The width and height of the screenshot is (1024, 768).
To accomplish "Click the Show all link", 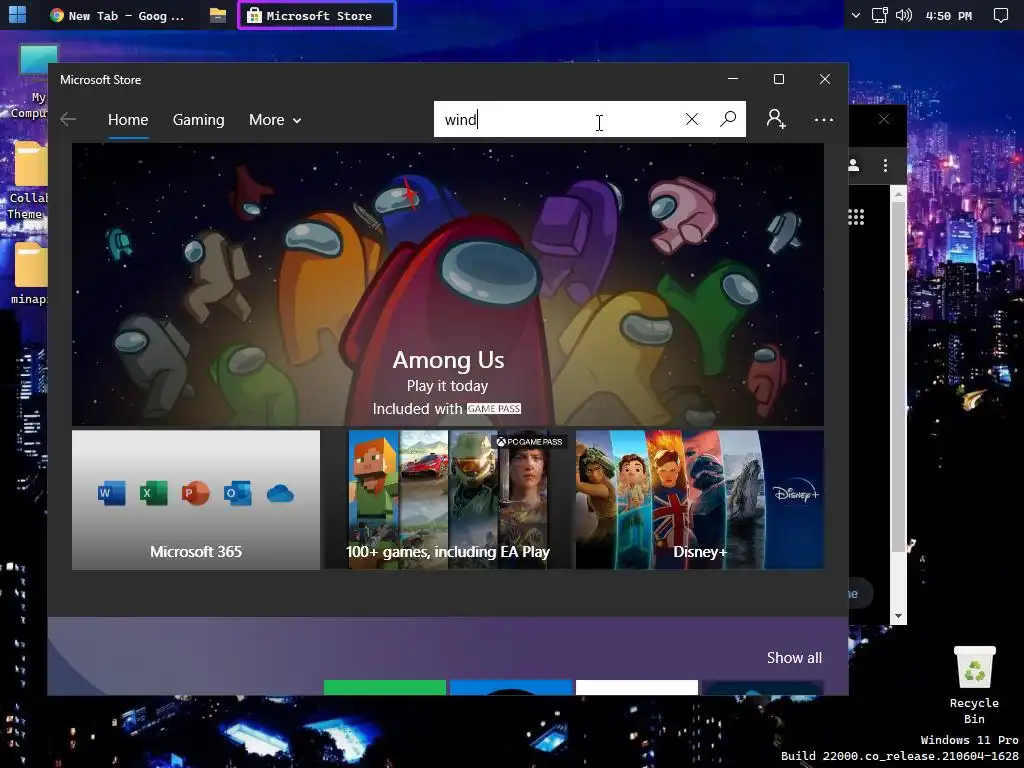I will tap(794, 658).
